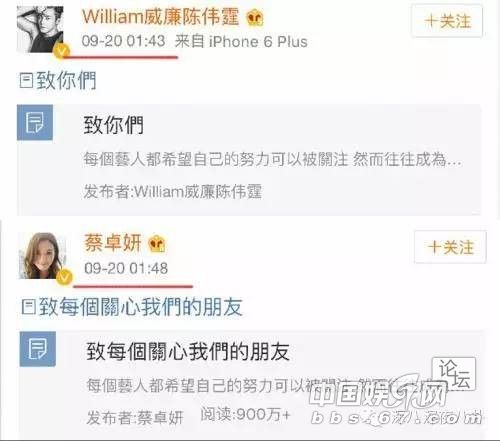
Task: Click the William威廉陈伟霆 username
Action: pos(160,16)
